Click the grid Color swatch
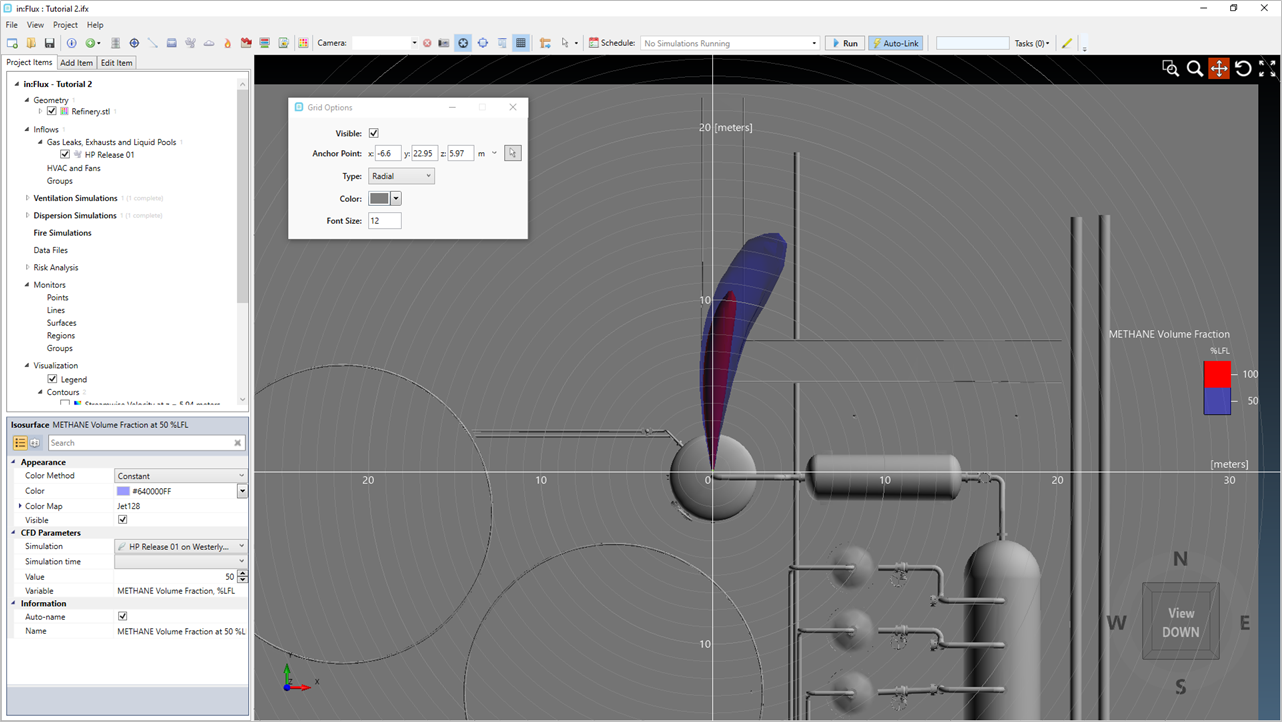 pos(379,199)
